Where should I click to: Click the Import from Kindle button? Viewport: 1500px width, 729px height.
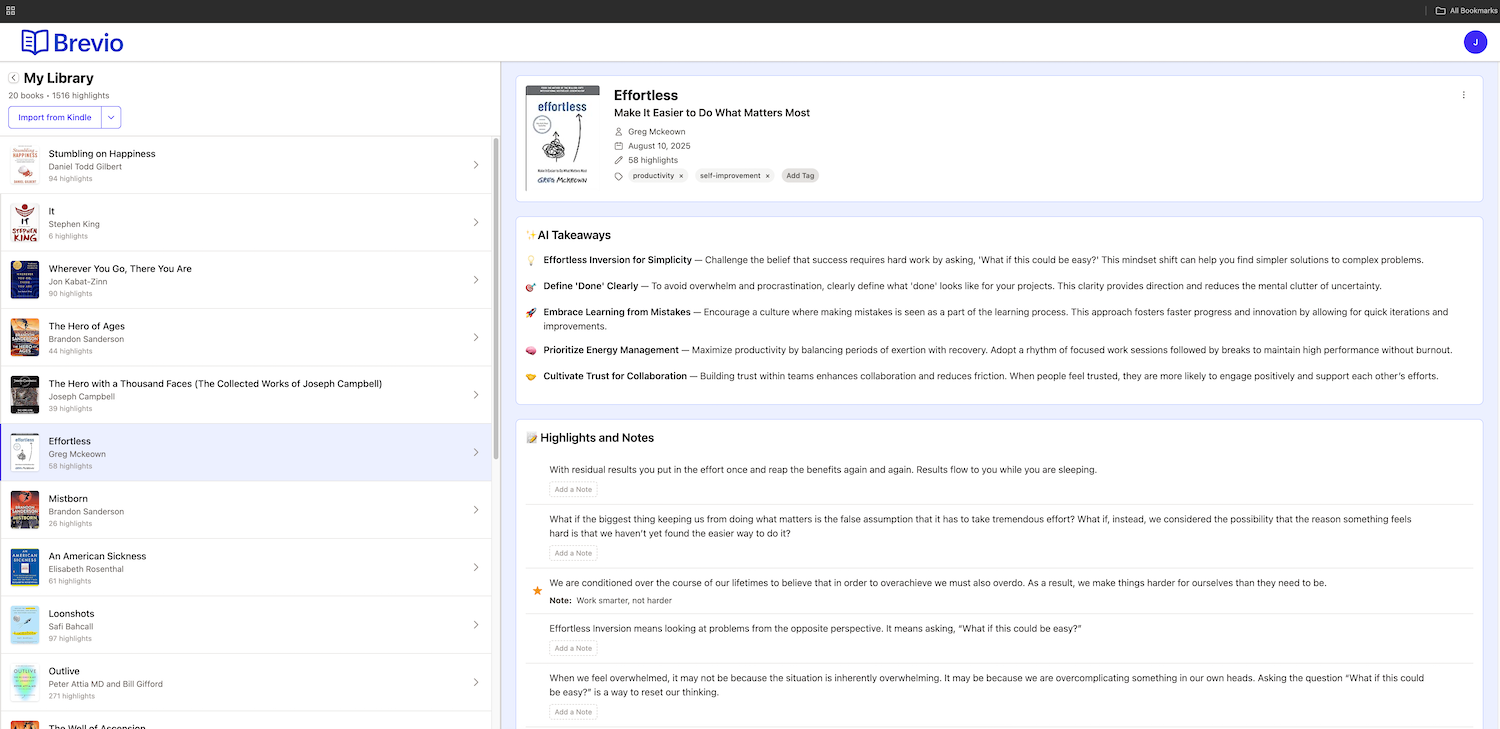[x=55, y=118]
